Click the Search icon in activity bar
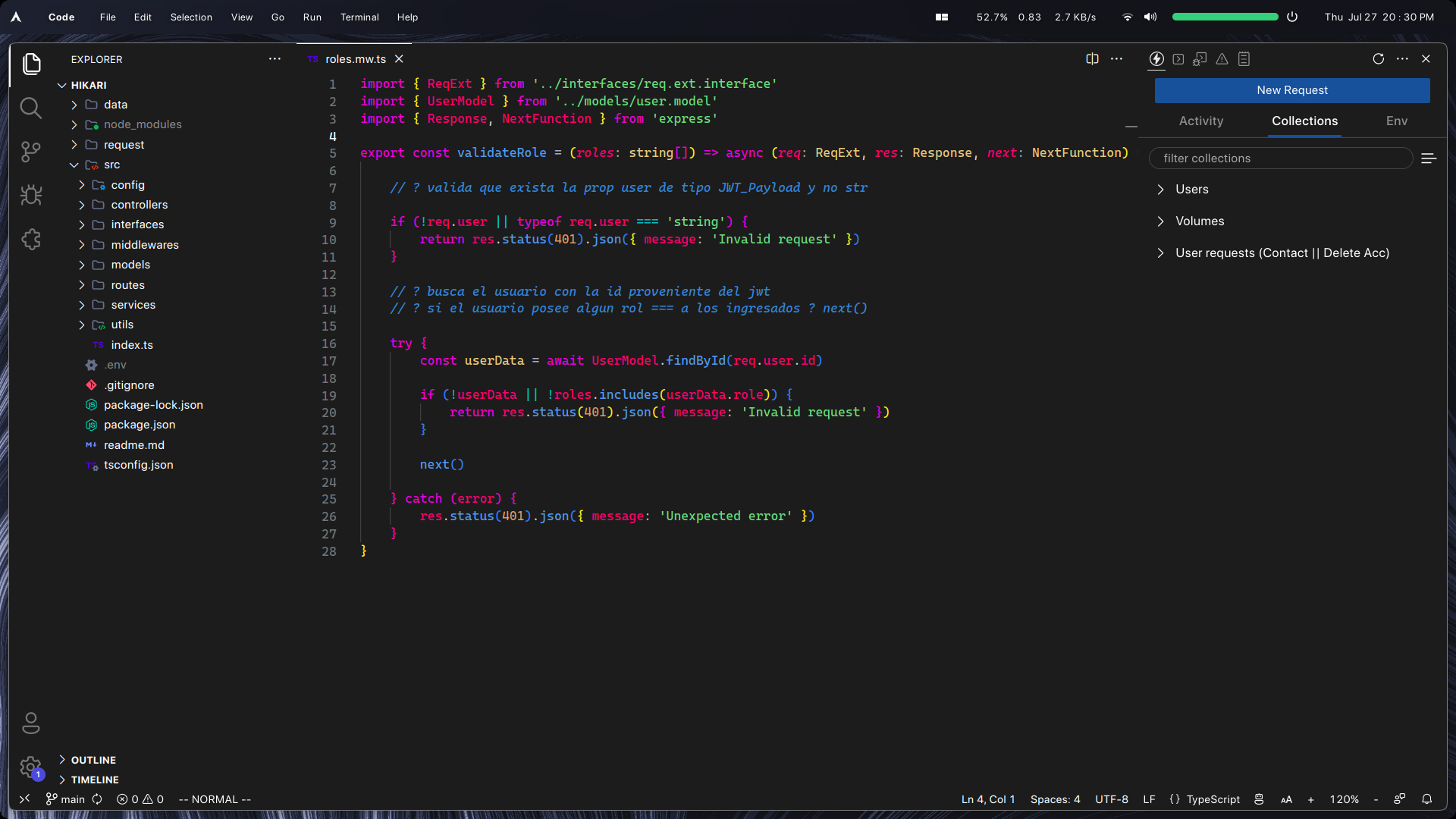 (x=31, y=108)
